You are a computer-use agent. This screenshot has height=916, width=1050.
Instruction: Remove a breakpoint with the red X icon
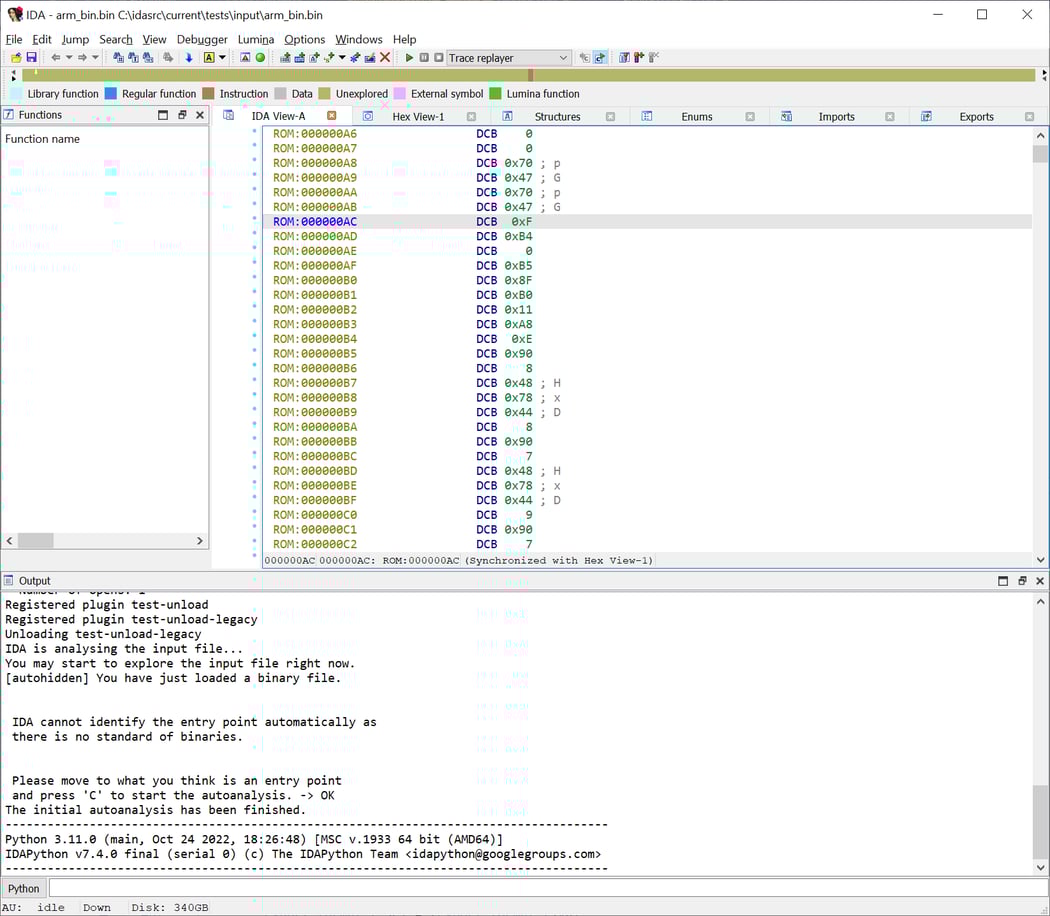[x=384, y=57]
